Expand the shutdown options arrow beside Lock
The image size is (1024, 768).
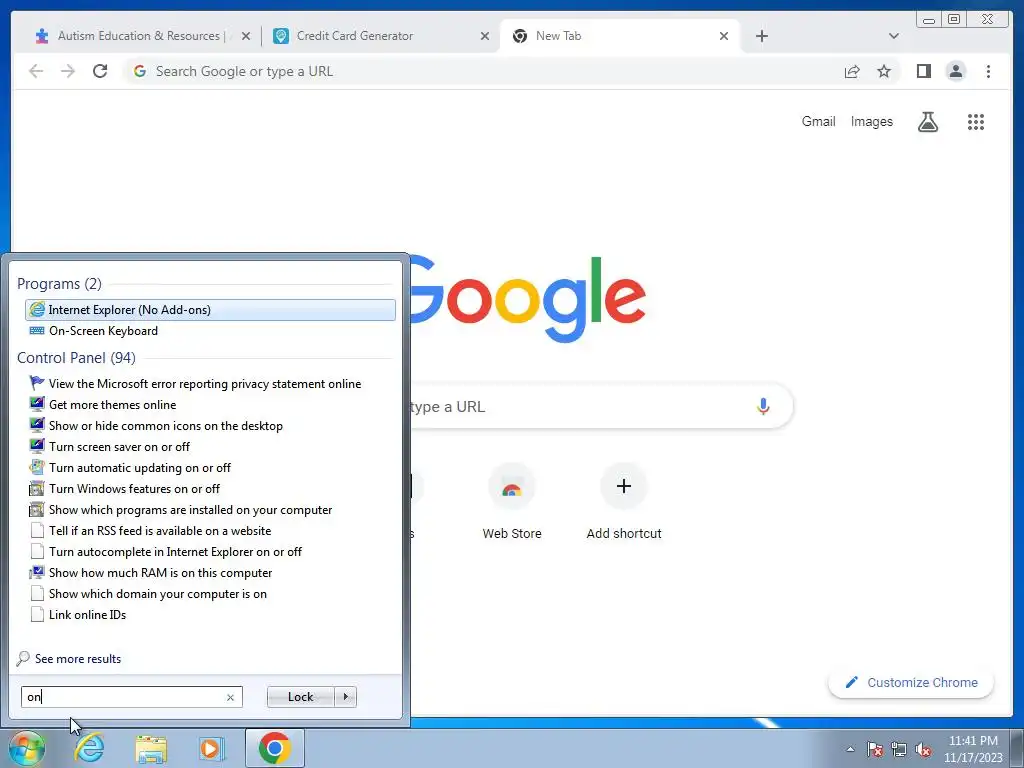tap(345, 697)
